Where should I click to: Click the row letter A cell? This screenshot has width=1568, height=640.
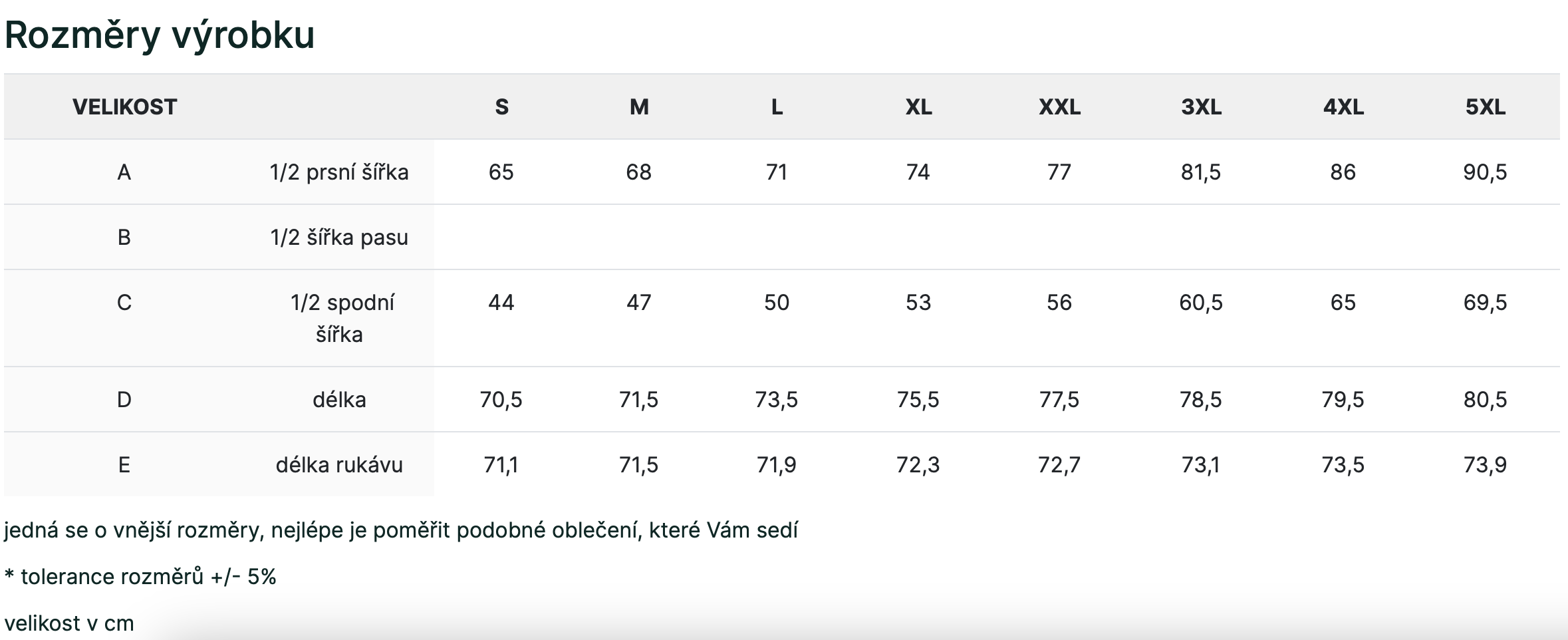point(124,172)
